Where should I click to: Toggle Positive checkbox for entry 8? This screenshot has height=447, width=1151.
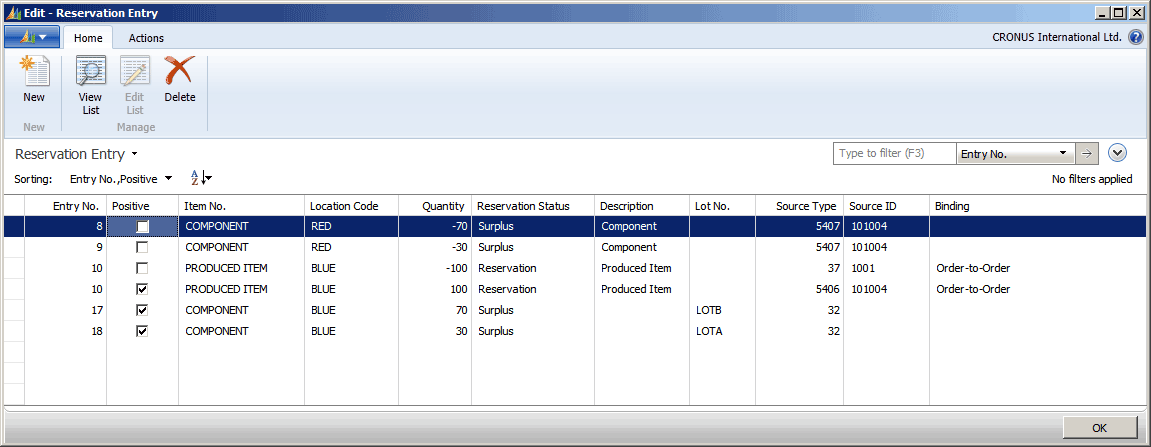coord(143,227)
